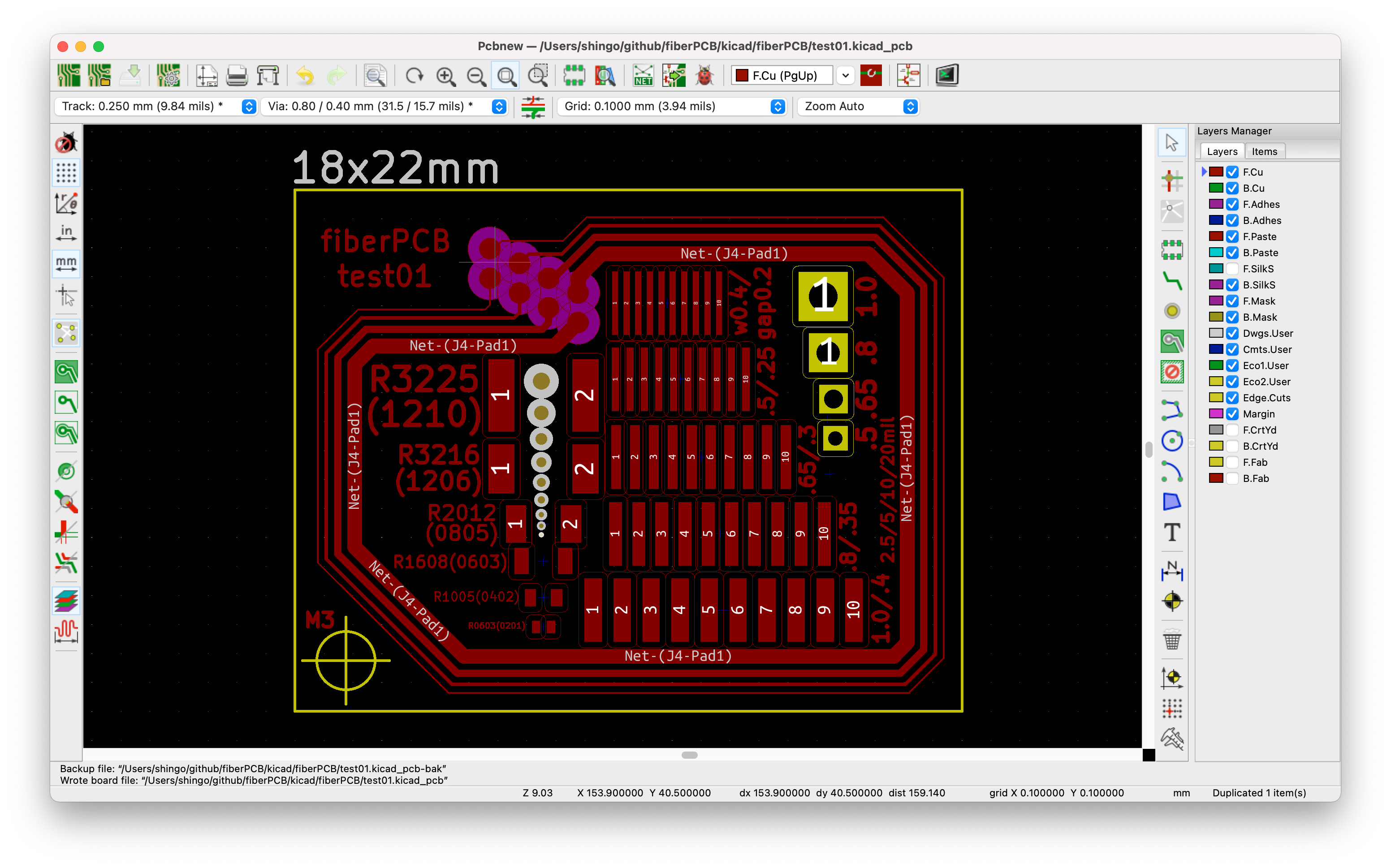This screenshot has height=868, width=1391.
Task: Click the Delete items trash tool
Action: point(1171,639)
